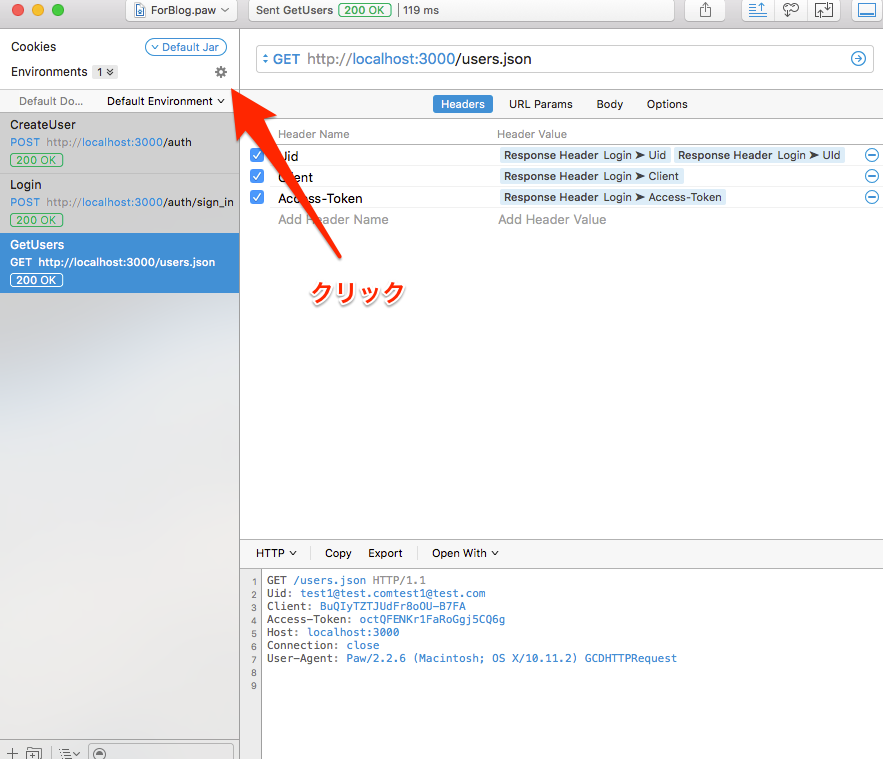
Task: Click the Export button
Action: tap(385, 553)
